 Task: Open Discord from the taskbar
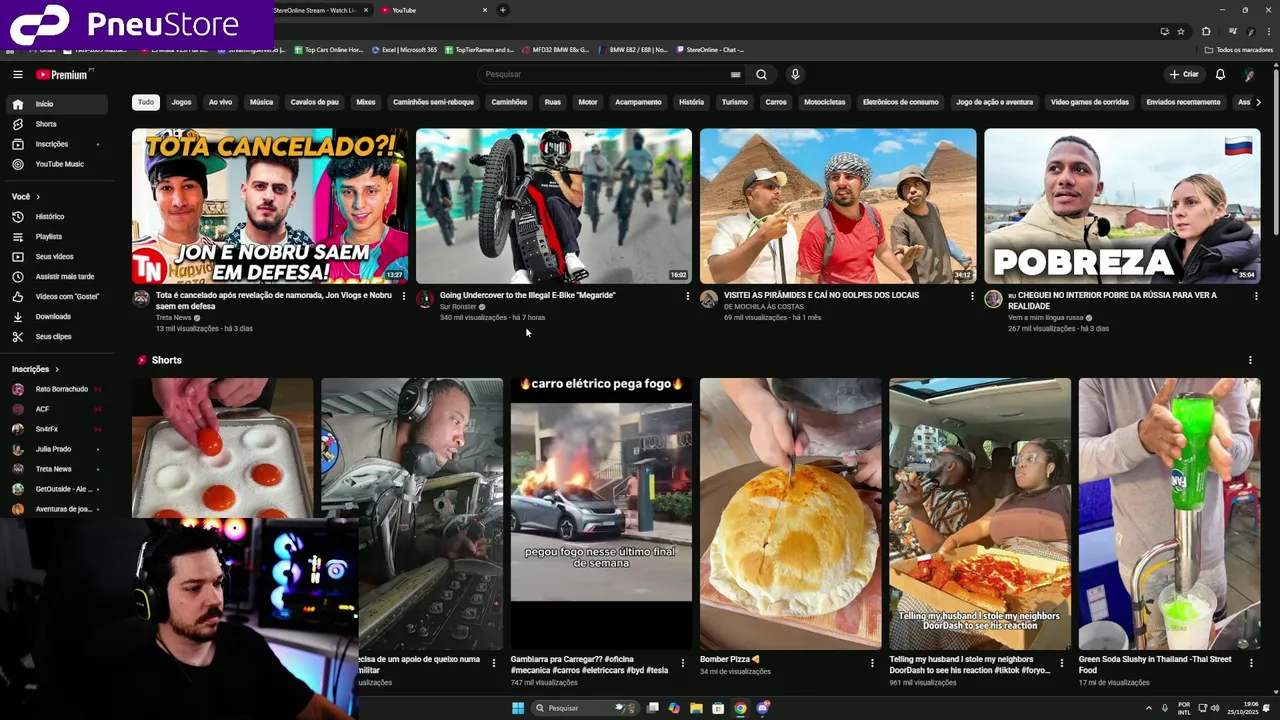click(762, 708)
